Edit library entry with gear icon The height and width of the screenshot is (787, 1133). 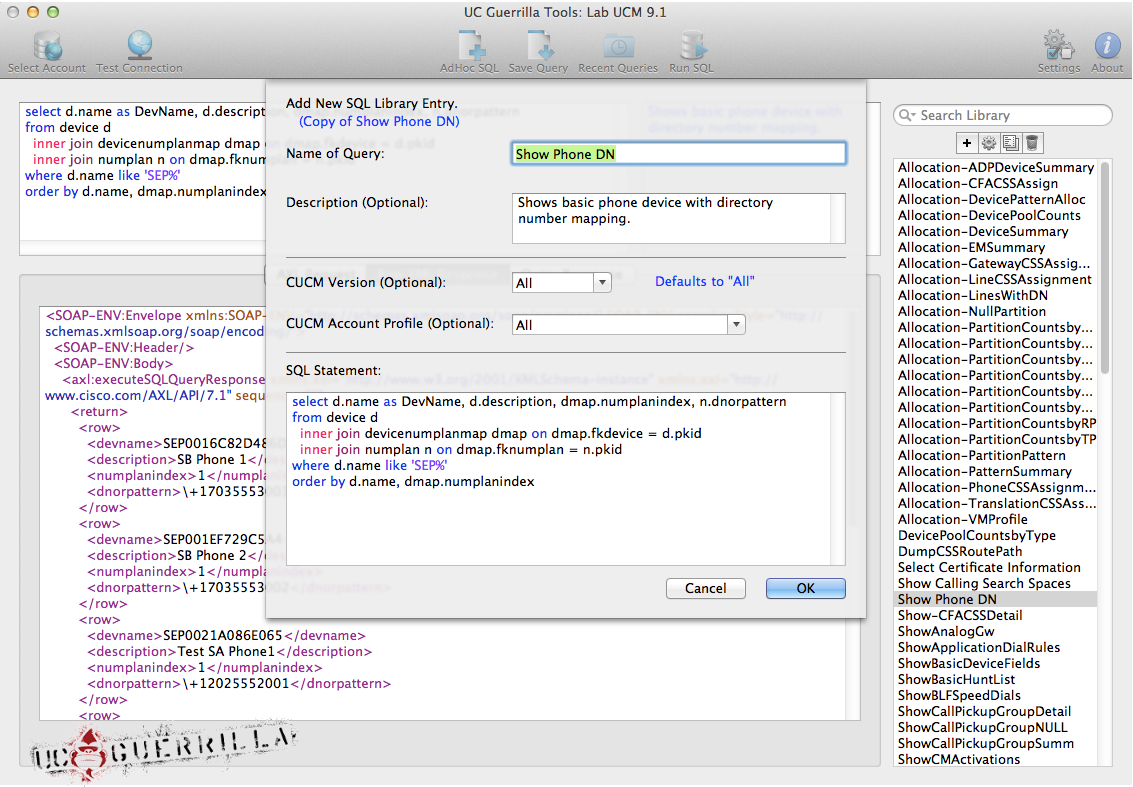pos(988,143)
